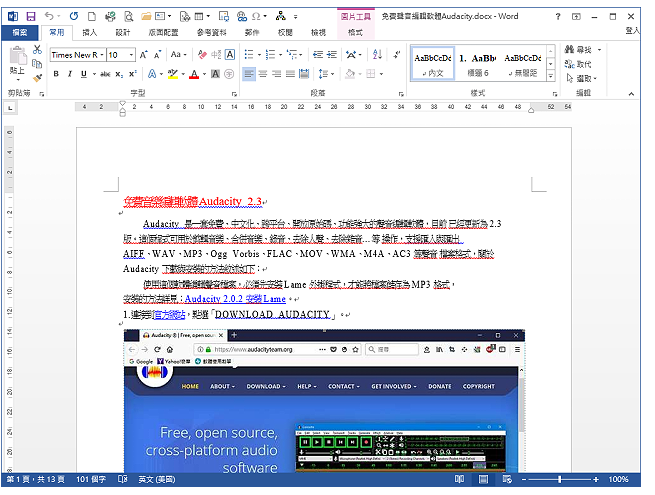Expand the Styles gallery more arrow
Screen dimensions: 655x495
coord(551,76)
